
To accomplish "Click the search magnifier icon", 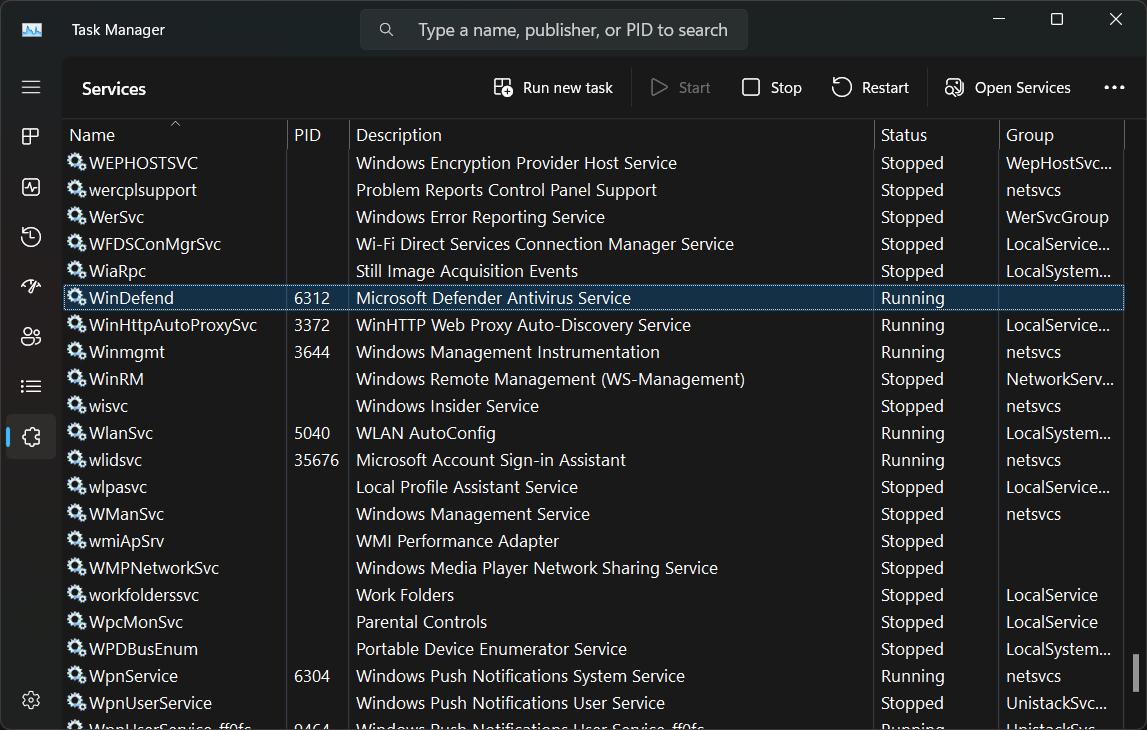I will tap(386, 29).
